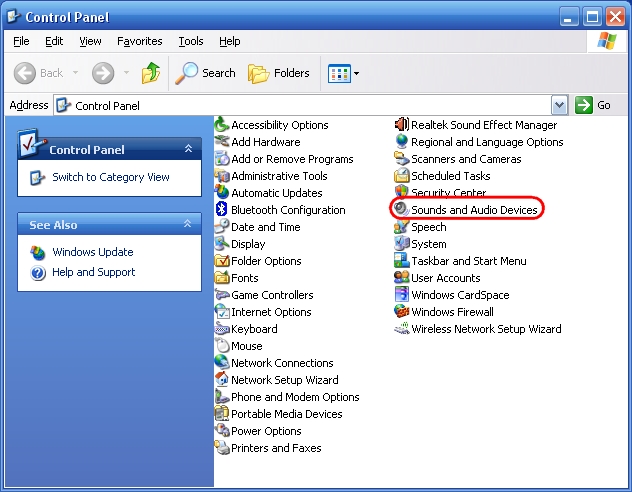Open the Sounds and Audio Devices icon
The image size is (632, 492).
click(x=401, y=209)
